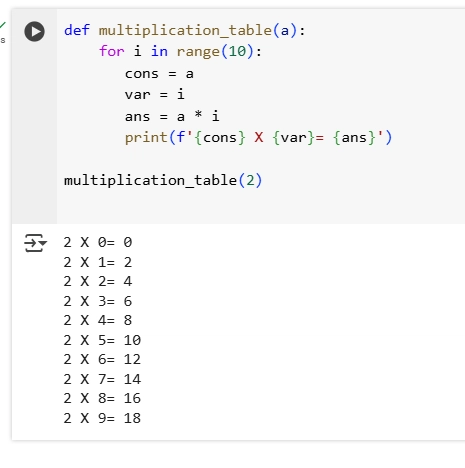Open the cell output actions icon
465x468 pixels.
coord(35,243)
